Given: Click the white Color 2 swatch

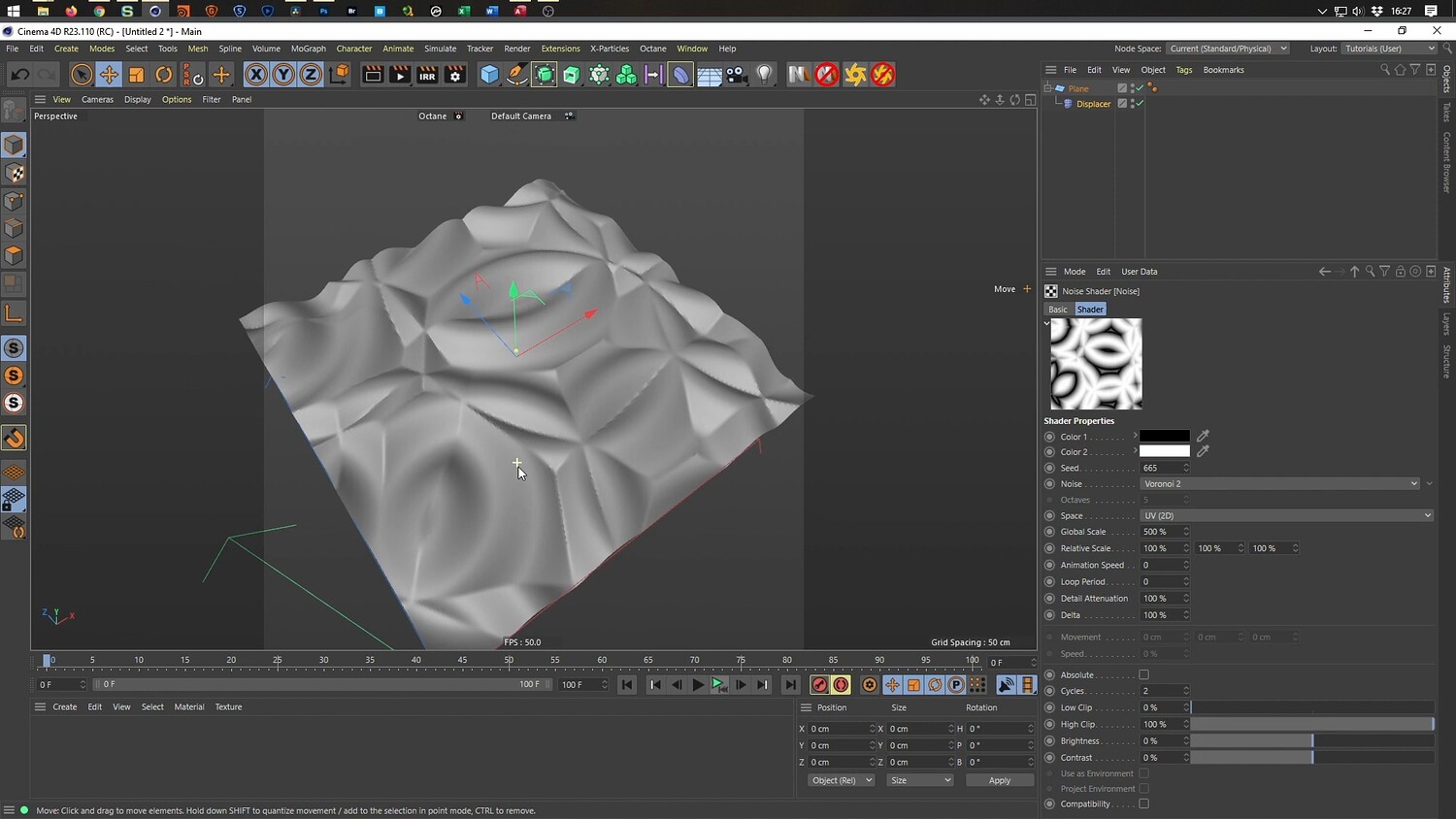Looking at the screenshot, I should [1164, 452].
